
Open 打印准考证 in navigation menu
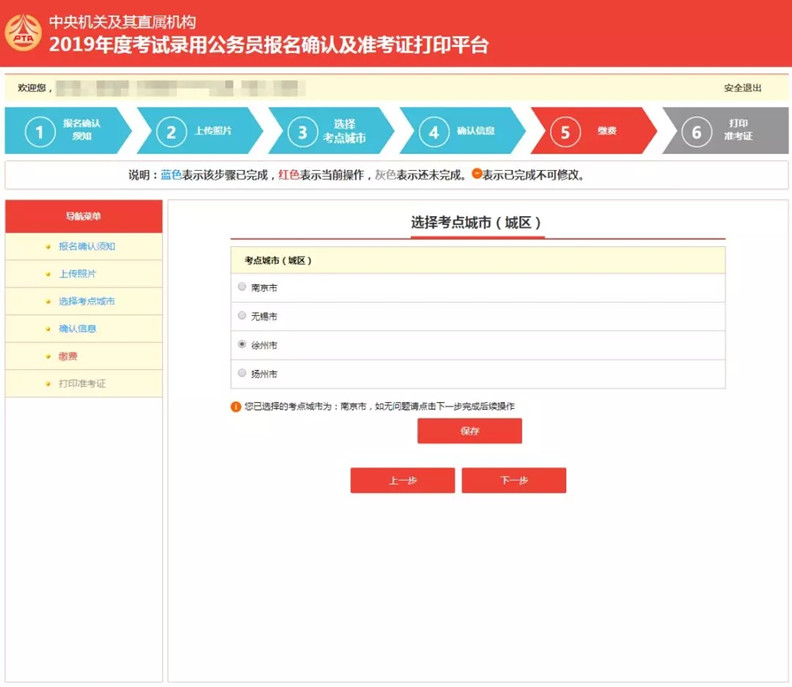tap(82, 383)
